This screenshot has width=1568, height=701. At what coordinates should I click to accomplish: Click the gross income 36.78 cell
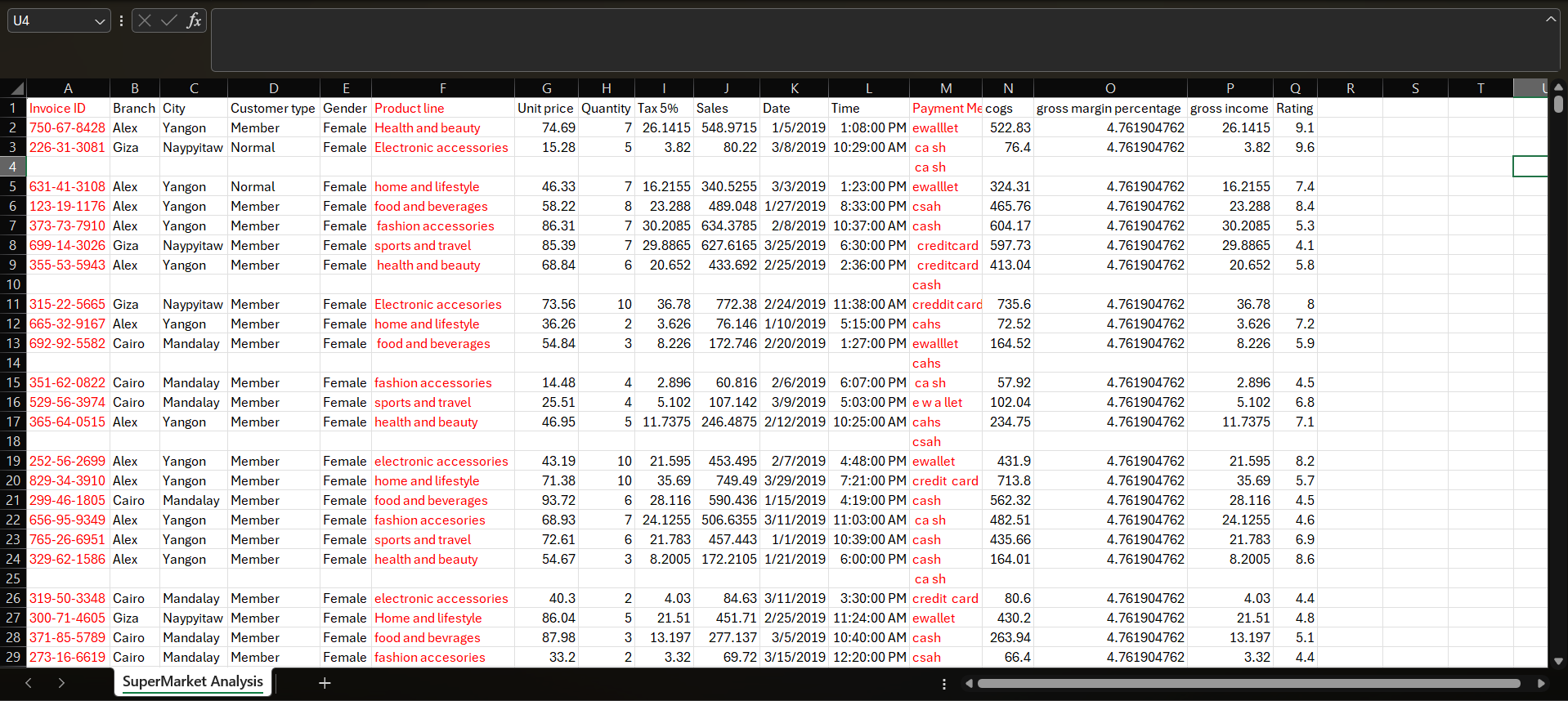pyautogui.click(x=1230, y=304)
